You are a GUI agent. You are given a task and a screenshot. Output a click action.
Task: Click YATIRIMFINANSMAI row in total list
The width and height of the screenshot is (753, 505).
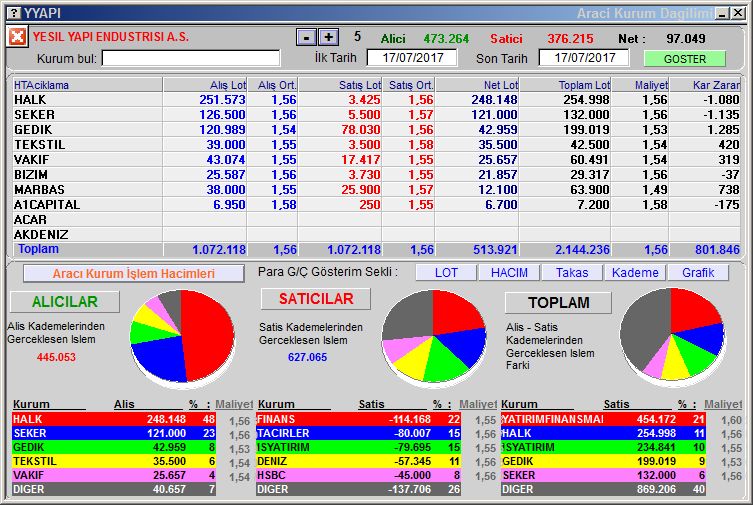603,419
